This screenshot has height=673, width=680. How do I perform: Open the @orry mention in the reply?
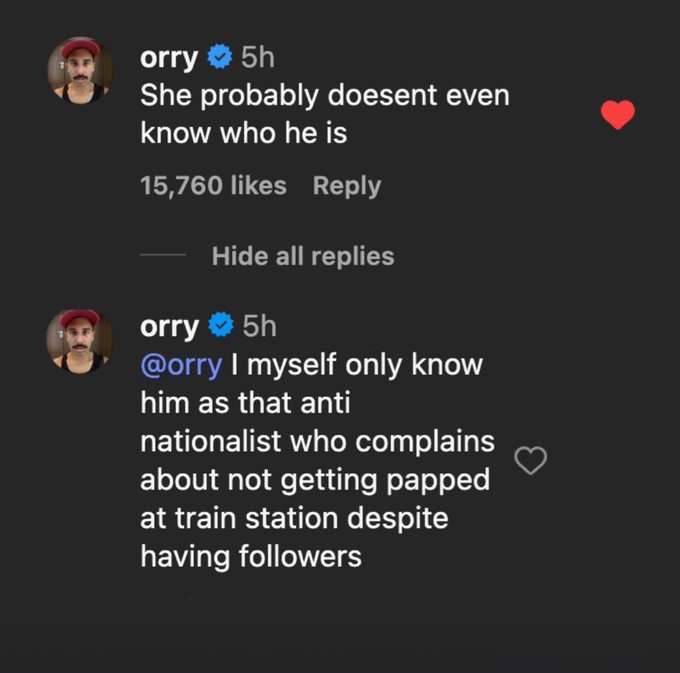(180, 365)
